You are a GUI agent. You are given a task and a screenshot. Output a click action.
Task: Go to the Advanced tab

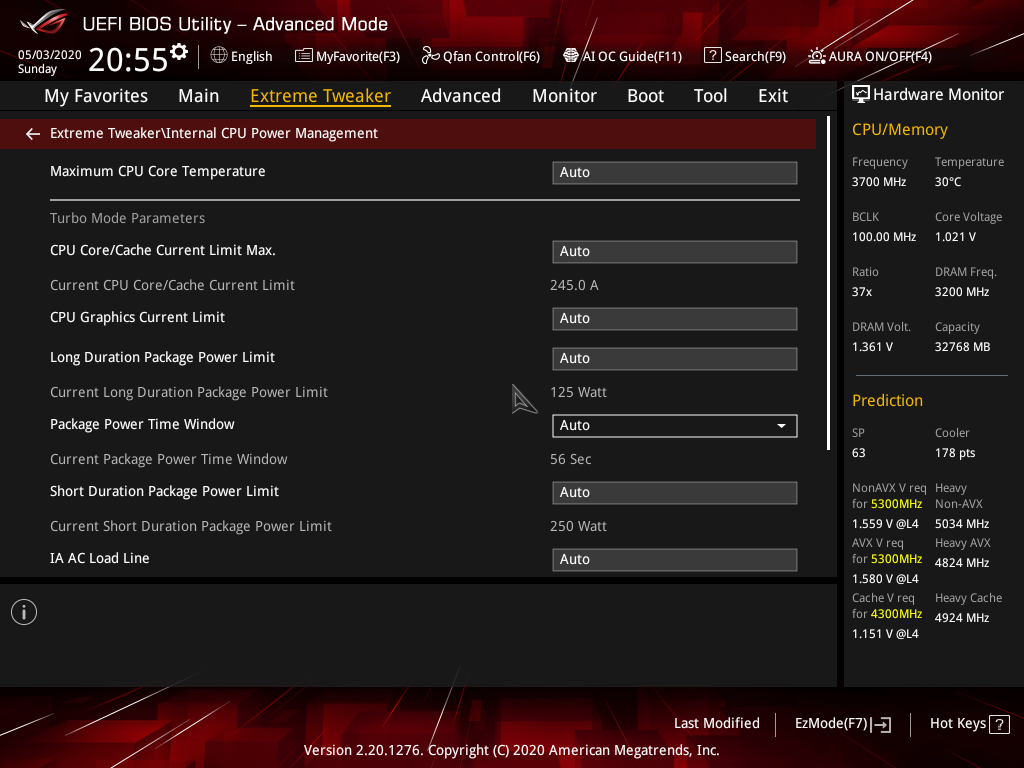tap(461, 96)
